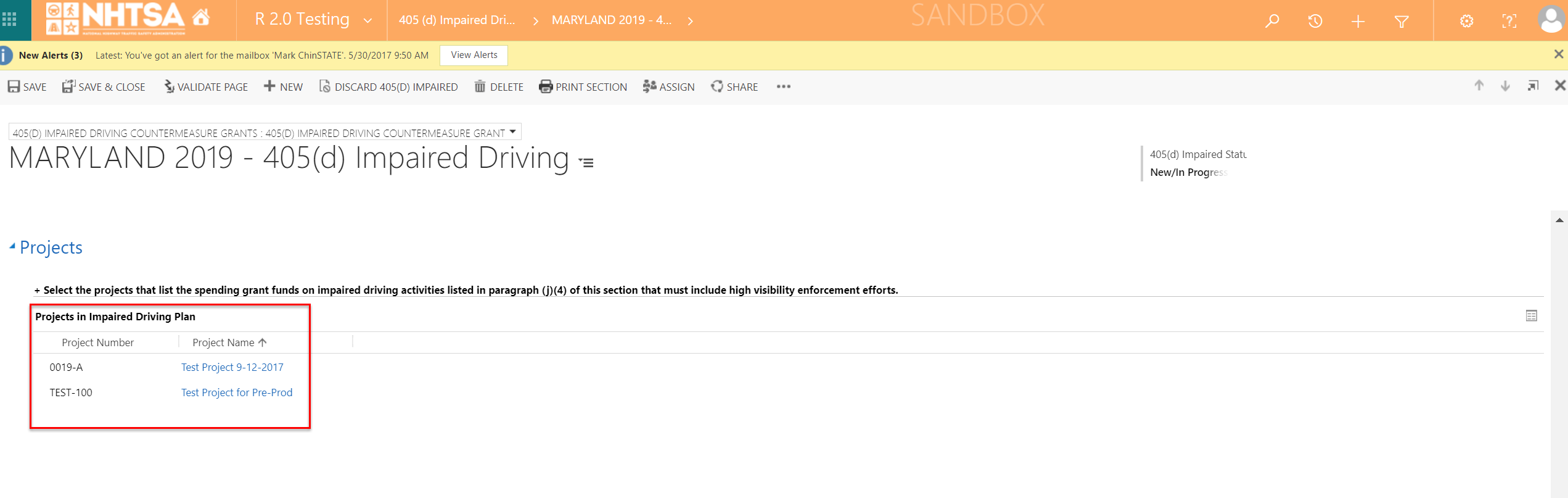
Task: Click the quick create plus icon
Action: 1358,22
